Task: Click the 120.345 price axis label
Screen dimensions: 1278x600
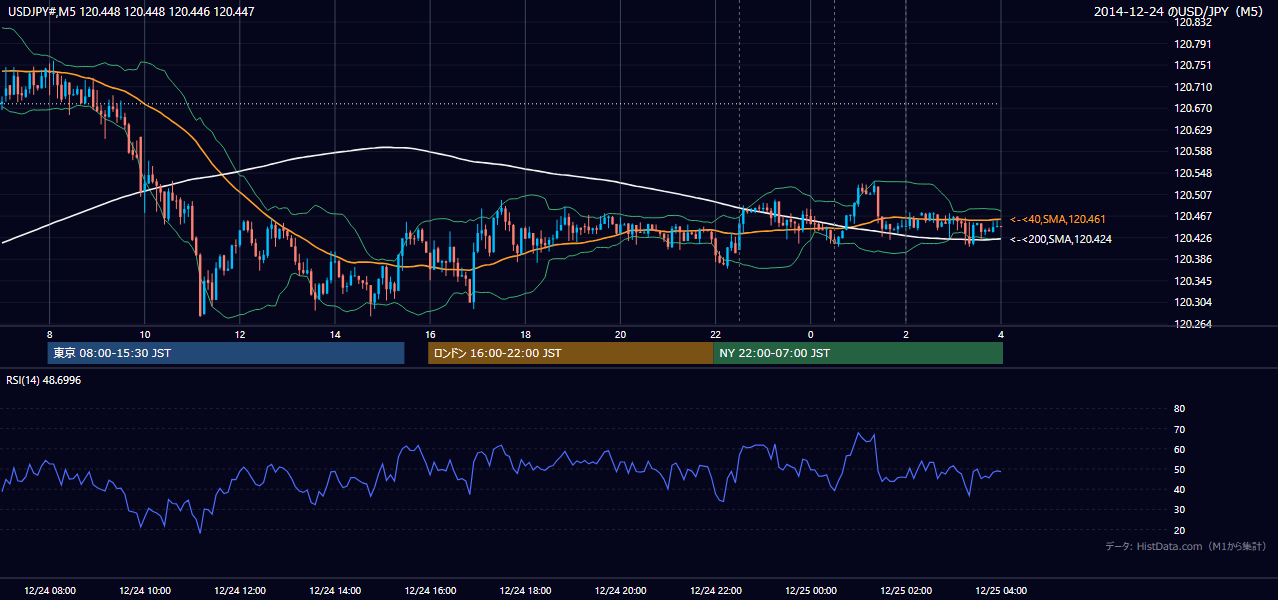Action: 1193,281
